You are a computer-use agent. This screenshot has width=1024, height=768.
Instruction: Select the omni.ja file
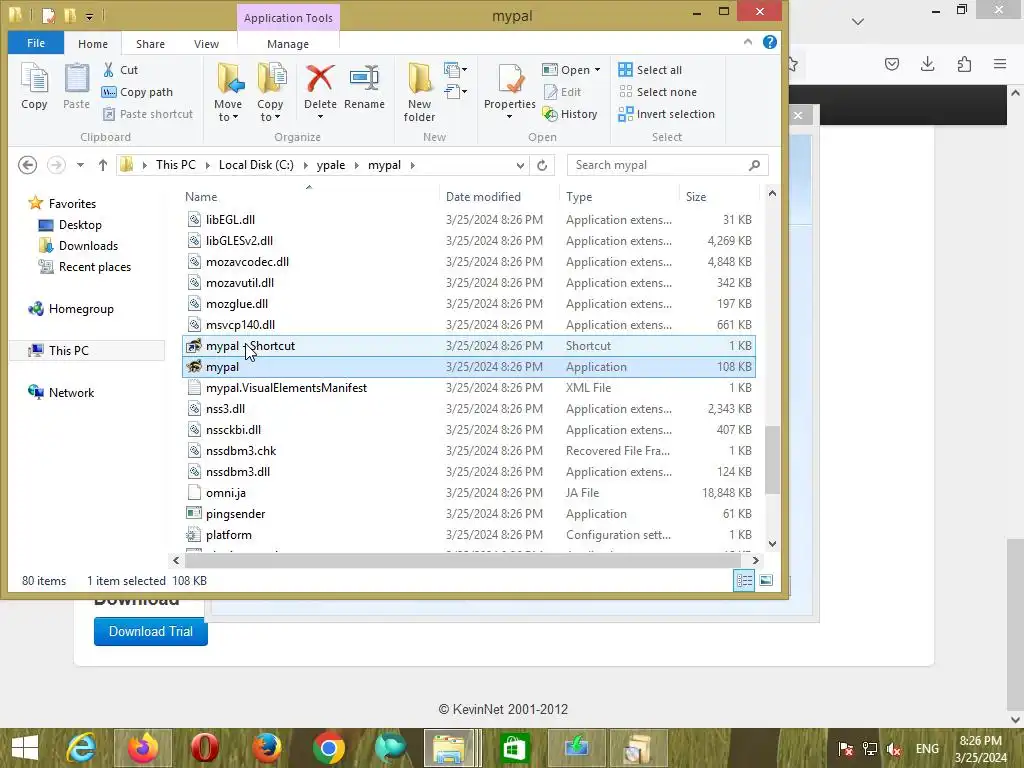click(468, 492)
